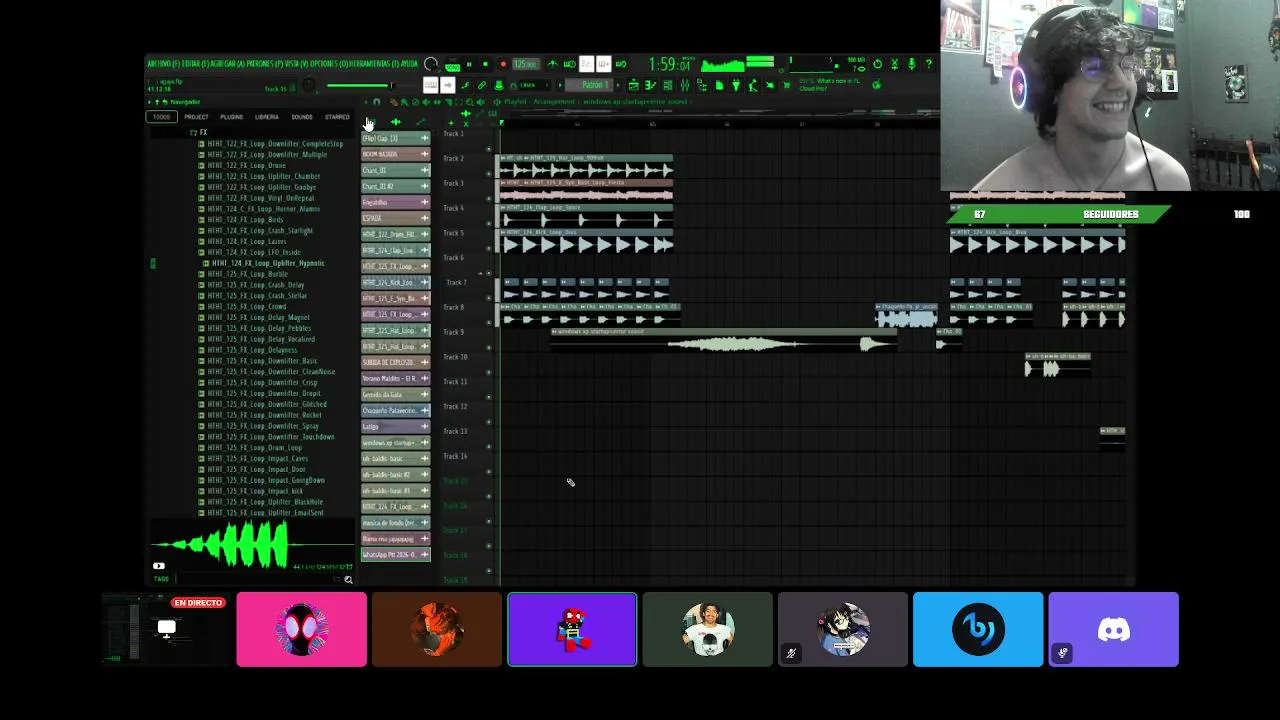The width and height of the screenshot is (1280, 720).
Task: Open the blue logo tile beside Discord
Action: tap(978, 629)
